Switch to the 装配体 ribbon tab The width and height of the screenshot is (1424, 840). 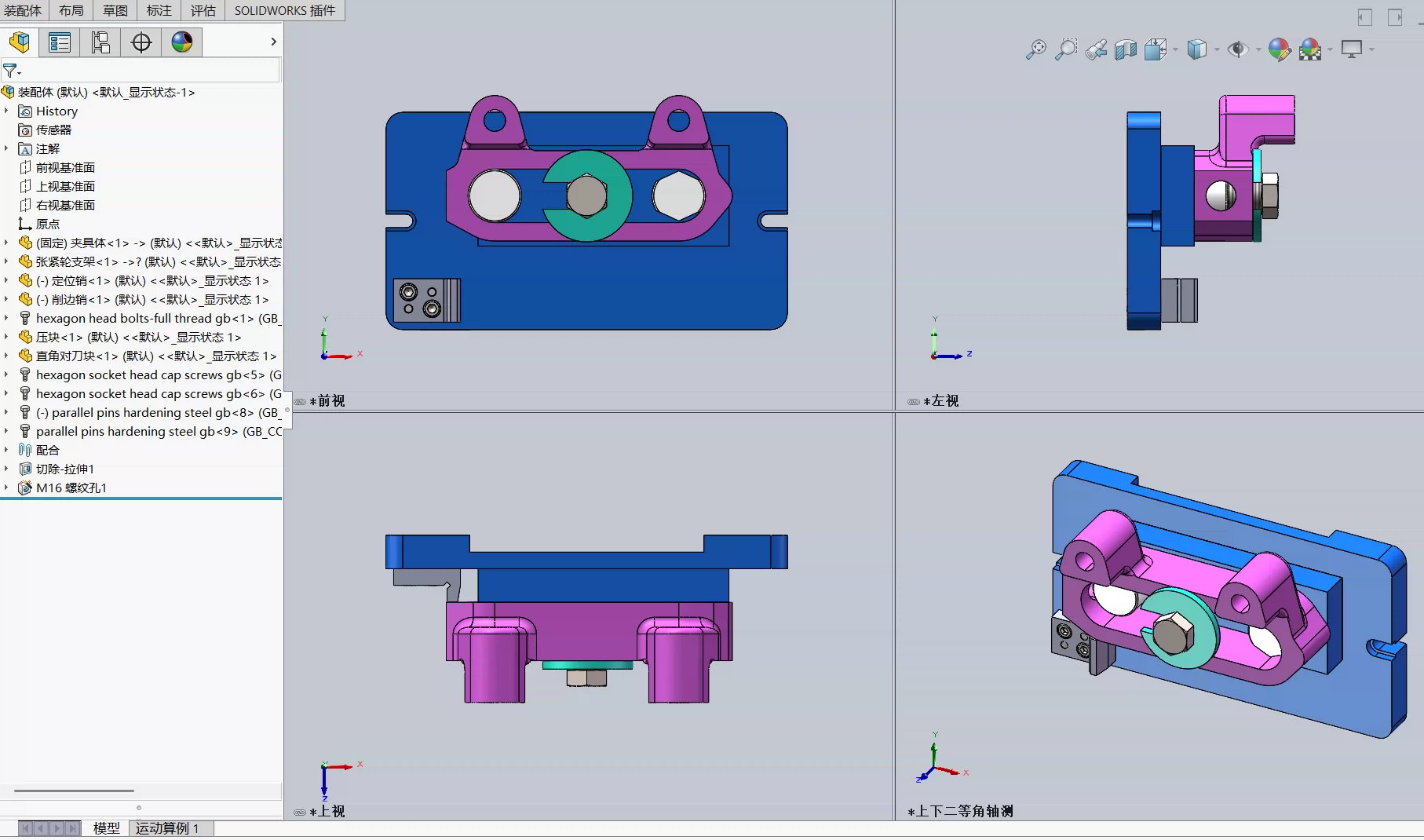[24, 10]
